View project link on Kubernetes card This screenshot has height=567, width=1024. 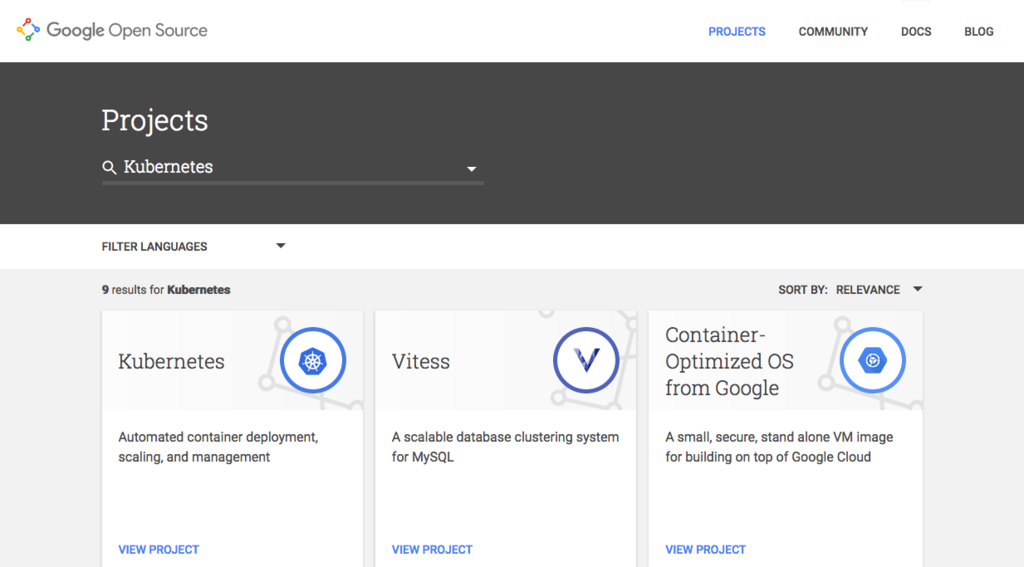point(159,549)
